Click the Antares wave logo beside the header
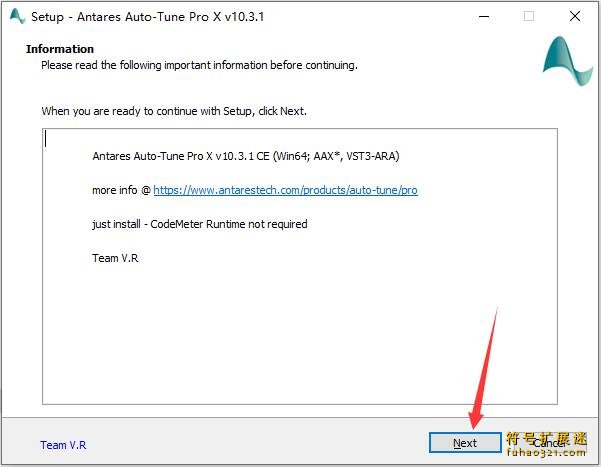 pos(567,61)
